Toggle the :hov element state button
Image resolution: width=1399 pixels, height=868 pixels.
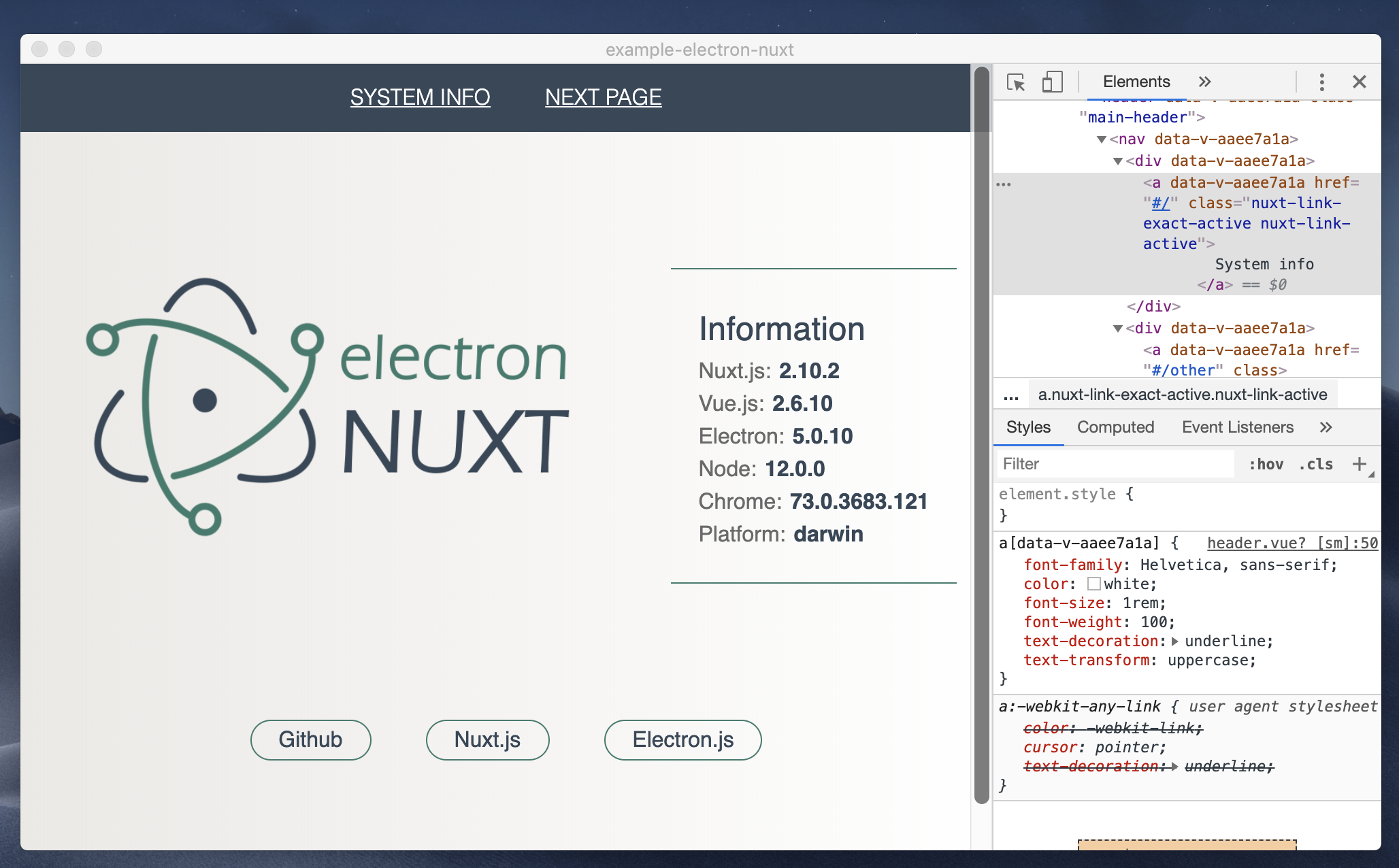click(1266, 464)
